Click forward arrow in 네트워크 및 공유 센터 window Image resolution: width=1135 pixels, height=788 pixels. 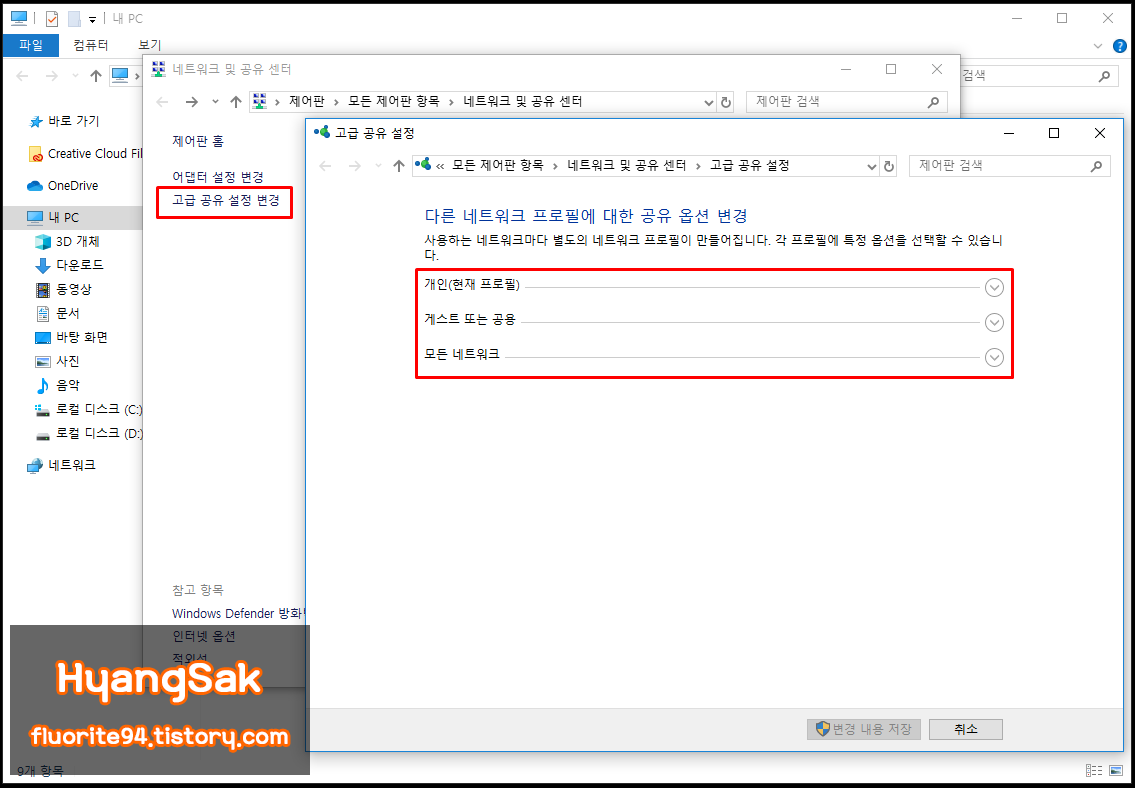coord(191,102)
